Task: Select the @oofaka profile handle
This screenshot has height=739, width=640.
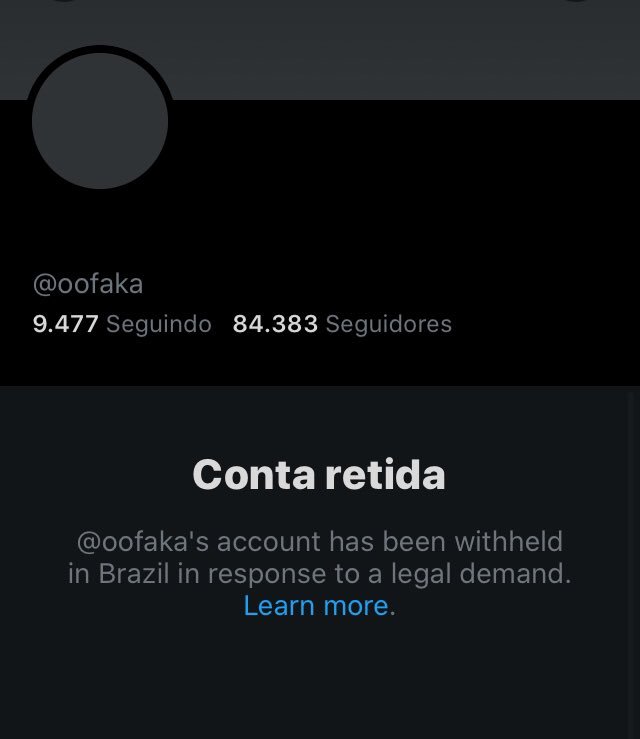Action: click(x=88, y=284)
